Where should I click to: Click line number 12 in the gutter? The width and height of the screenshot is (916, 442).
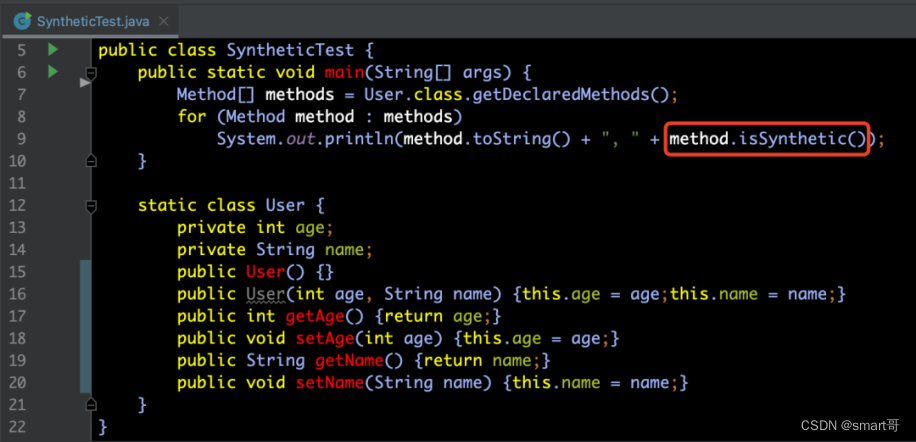pyautogui.click(x=18, y=206)
